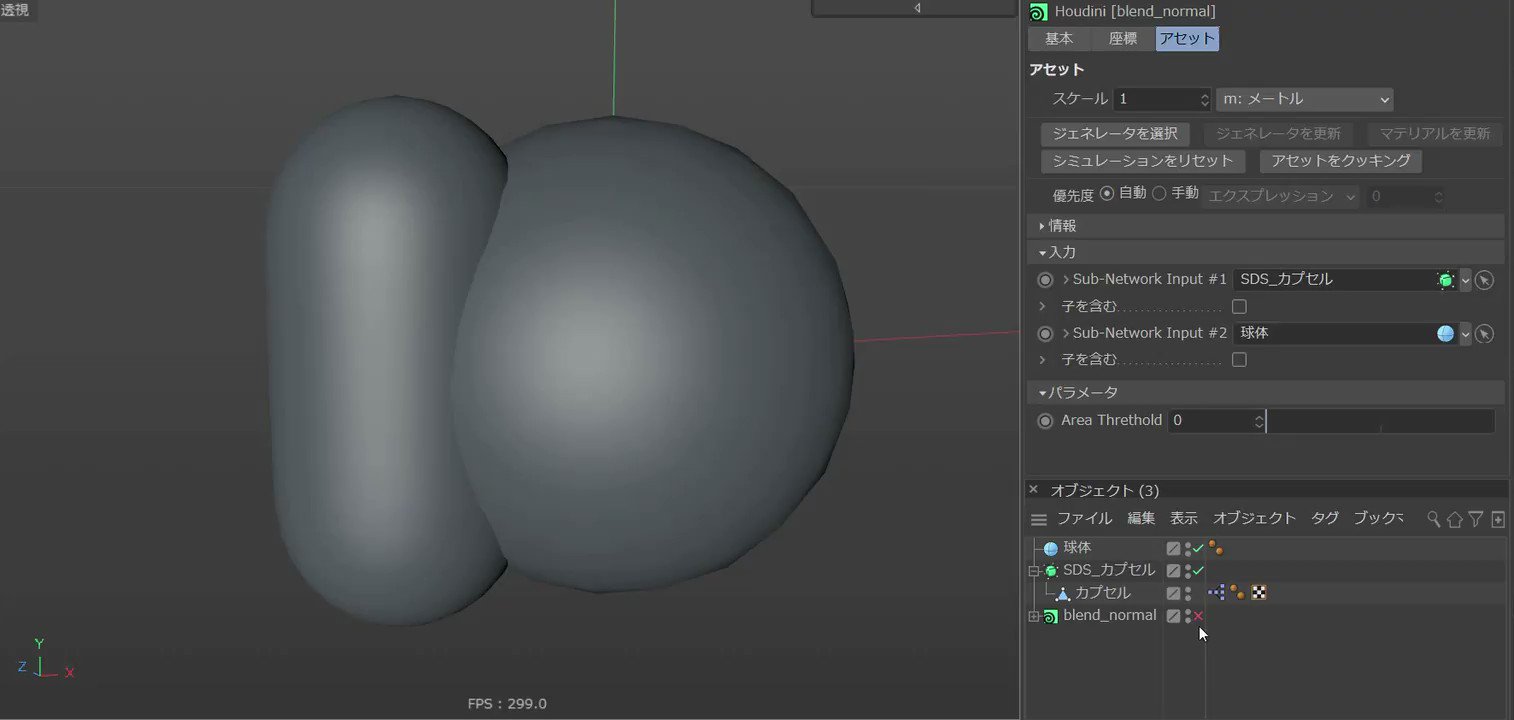Viewport: 1514px width, 720px height.
Task: Toggle visibility dots on blend_normal row
Action: [1188, 616]
